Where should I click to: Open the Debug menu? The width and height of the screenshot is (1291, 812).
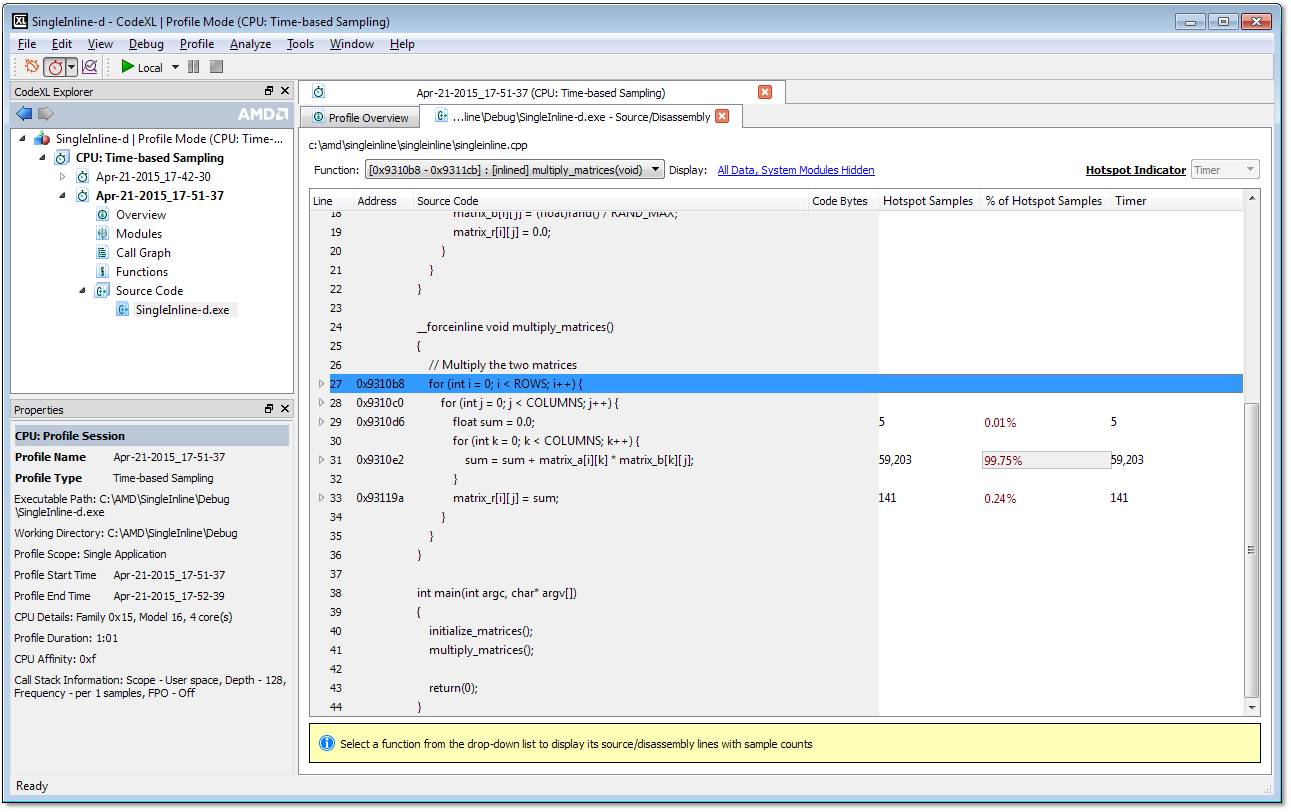[146, 44]
